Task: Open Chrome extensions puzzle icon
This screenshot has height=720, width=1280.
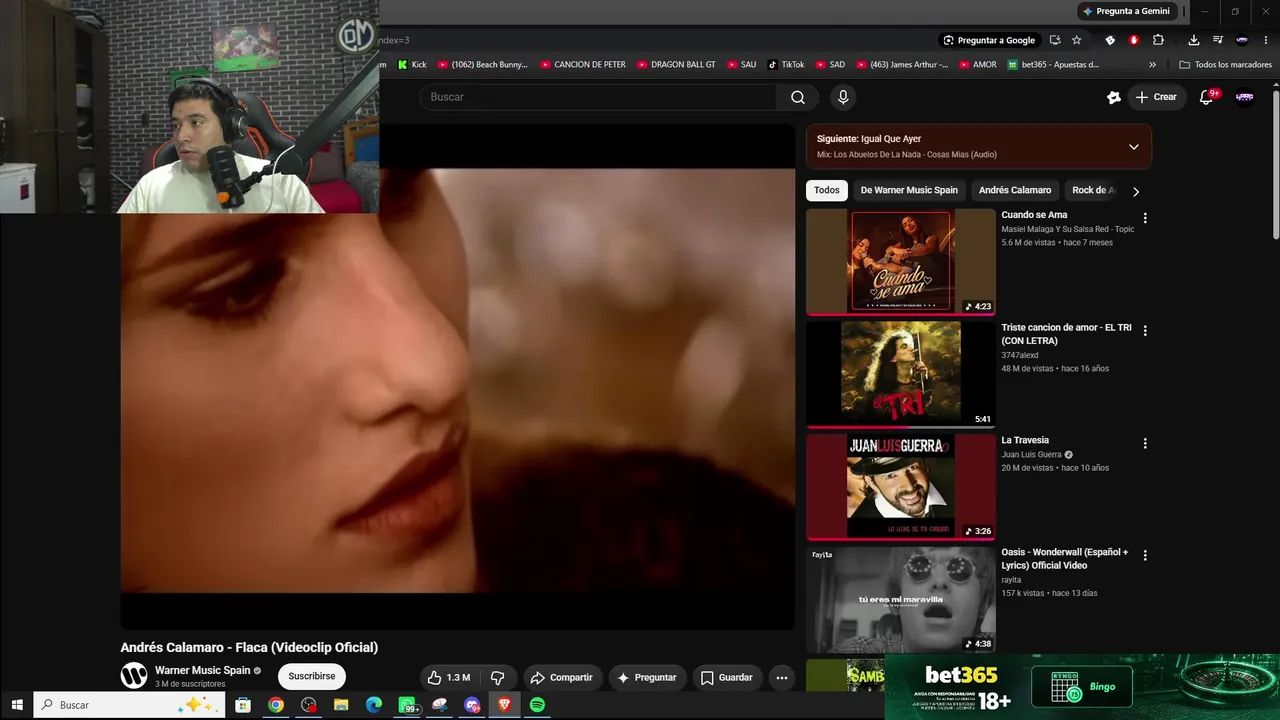Action: [x=1158, y=40]
